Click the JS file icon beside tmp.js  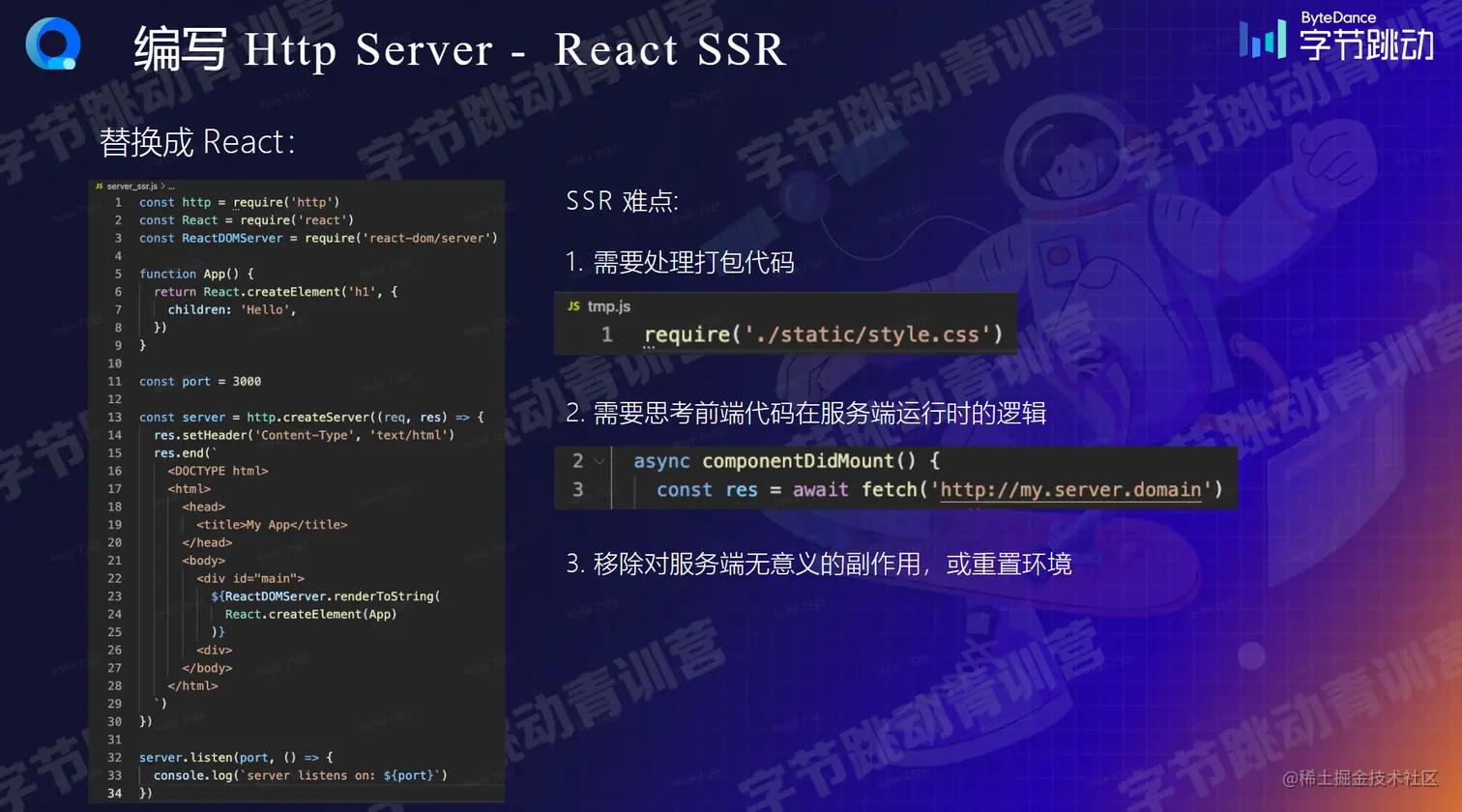(573, 305)
